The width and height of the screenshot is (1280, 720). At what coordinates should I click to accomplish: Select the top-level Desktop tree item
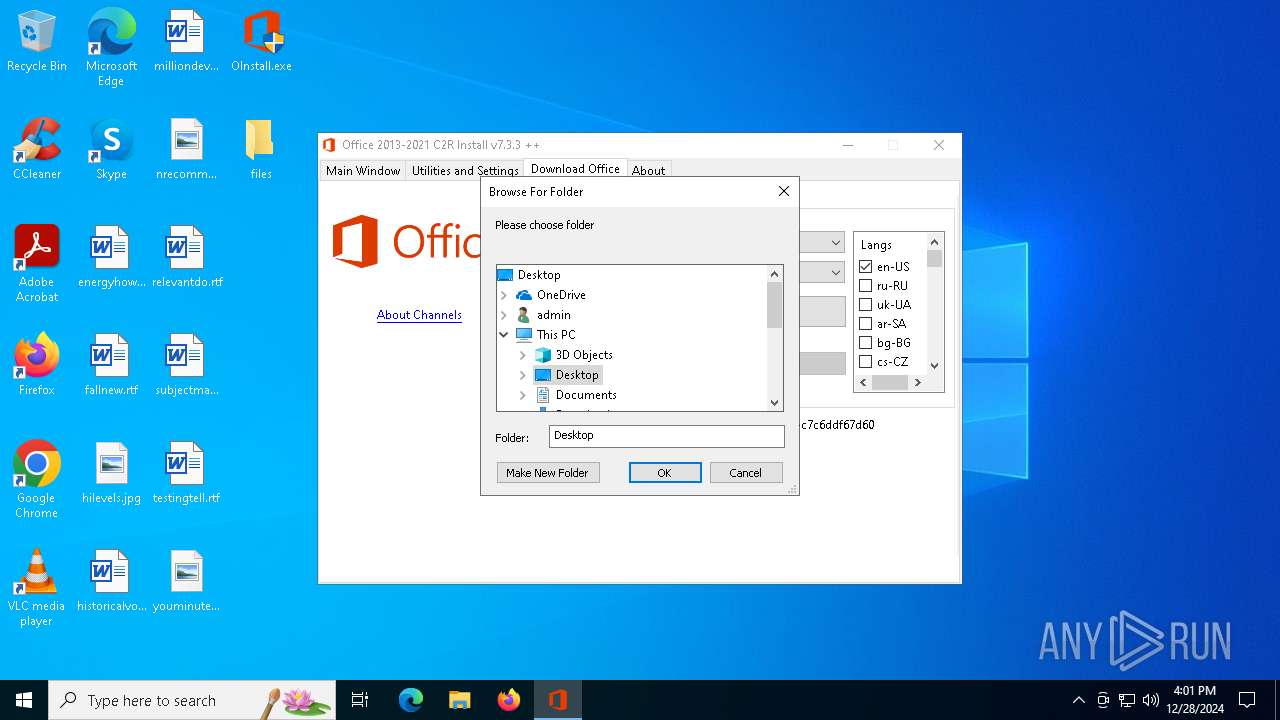pyautogui.click(x=539, y=275)
